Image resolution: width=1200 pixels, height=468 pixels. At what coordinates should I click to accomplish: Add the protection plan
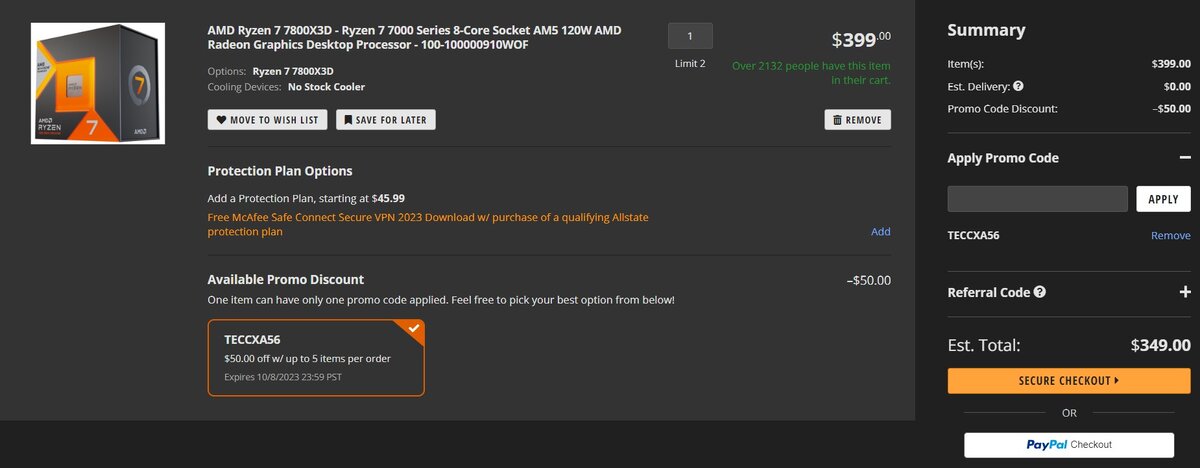[880, 231]
